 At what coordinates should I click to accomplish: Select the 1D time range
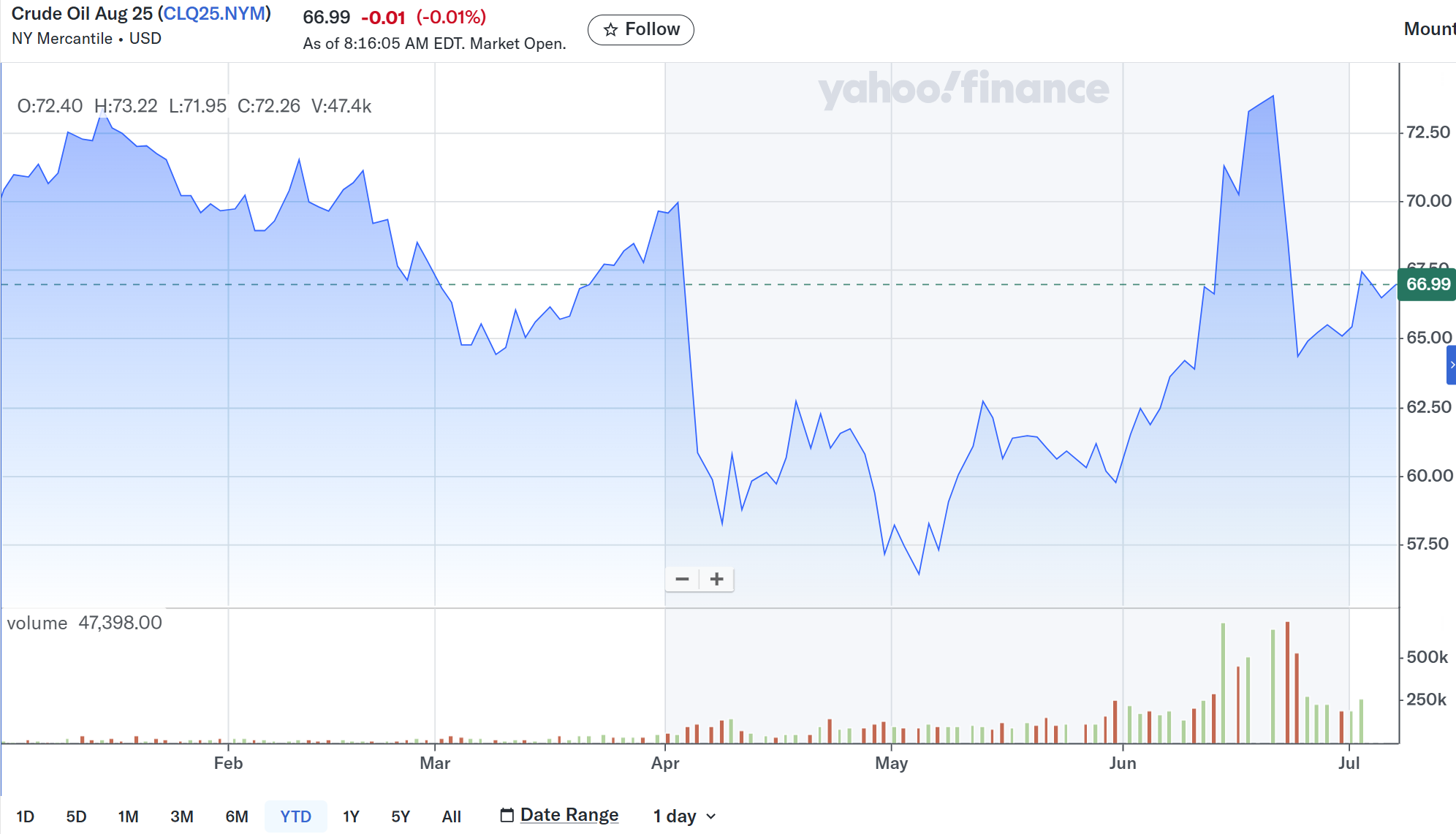tap(26, 816)
